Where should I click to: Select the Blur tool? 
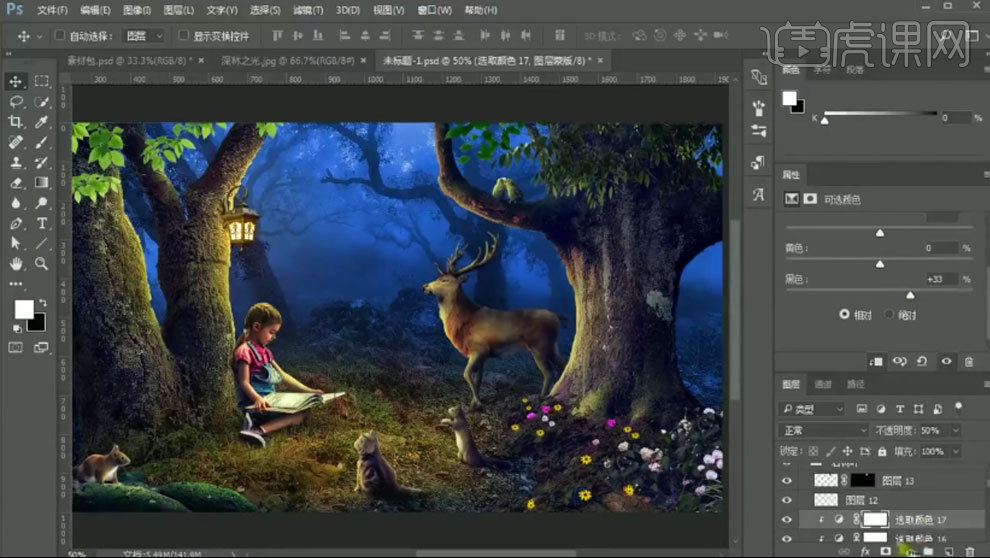pyautogui.click(x=16, y=203)
